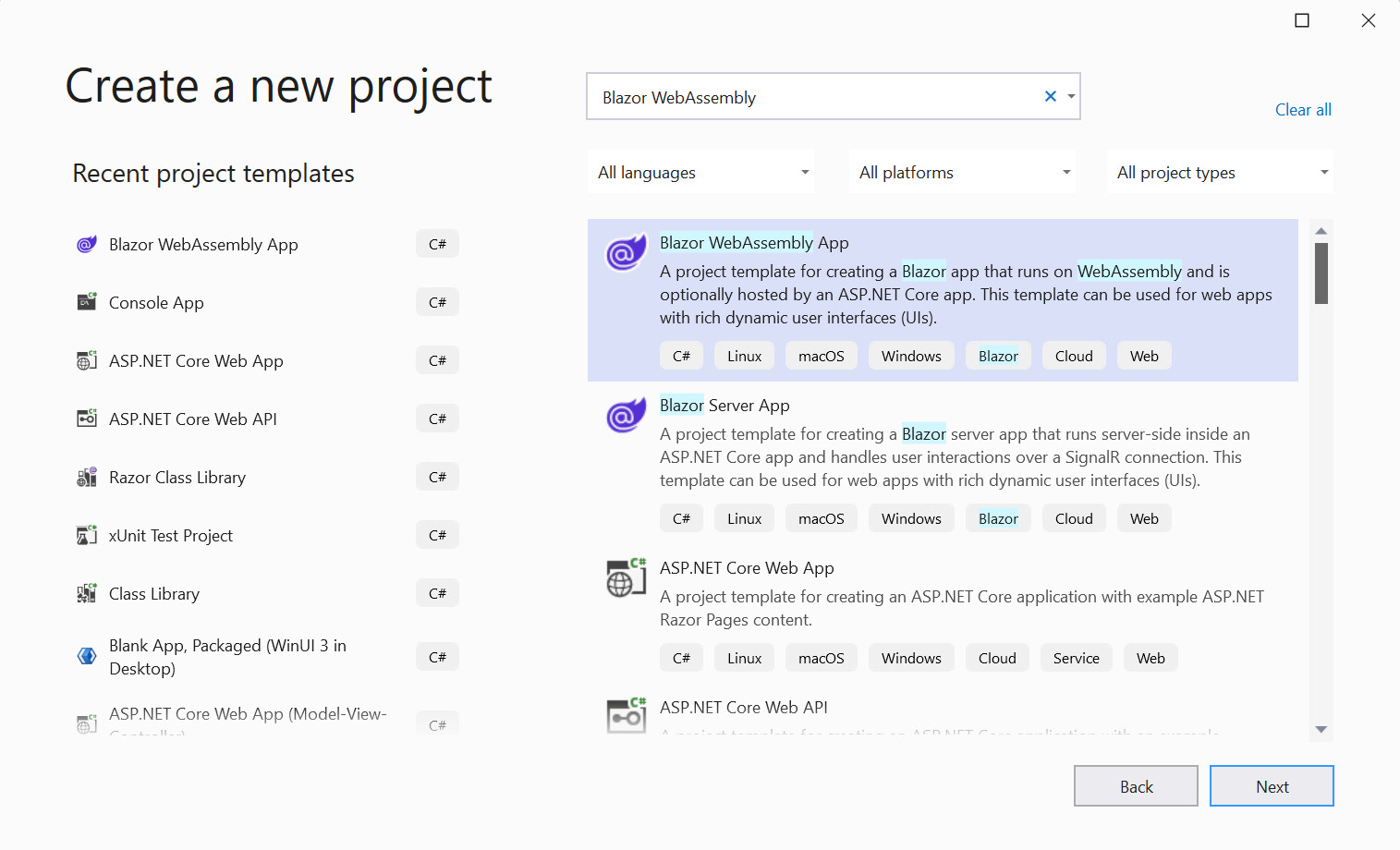Viewport: 1400px width, 850px height.
Task: Select ASP.NET Core Web App recent template name
Action: click(x=196, y=361)
